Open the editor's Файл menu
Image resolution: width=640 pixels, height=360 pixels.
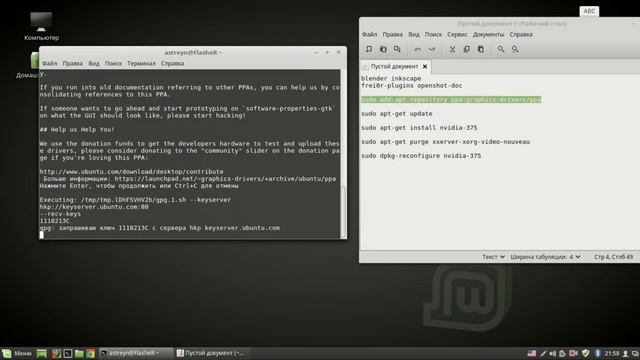369,35
